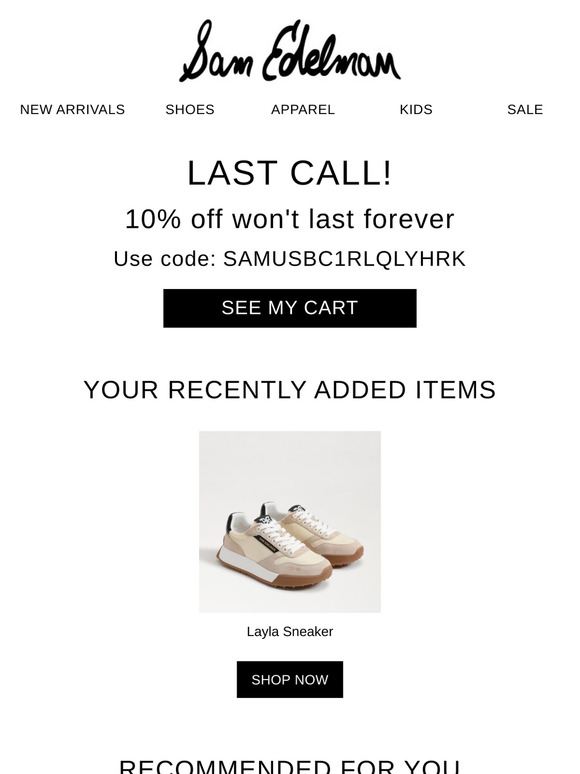Click YOUR RECENTLY ADDED ITEMS heading
Viewport: 580px width, 774px height.
point(290,390)
